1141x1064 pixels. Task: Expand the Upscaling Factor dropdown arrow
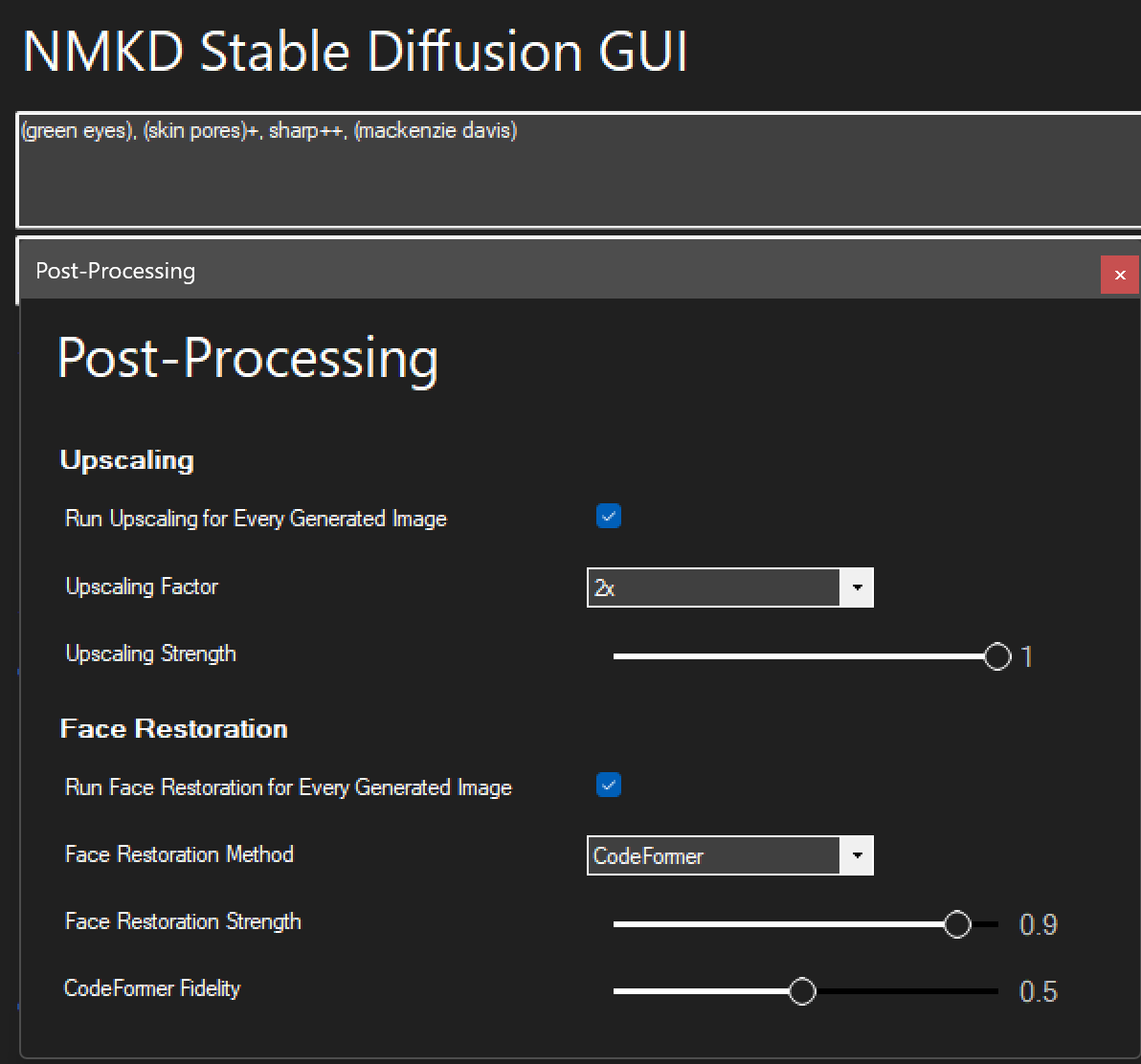857,587
